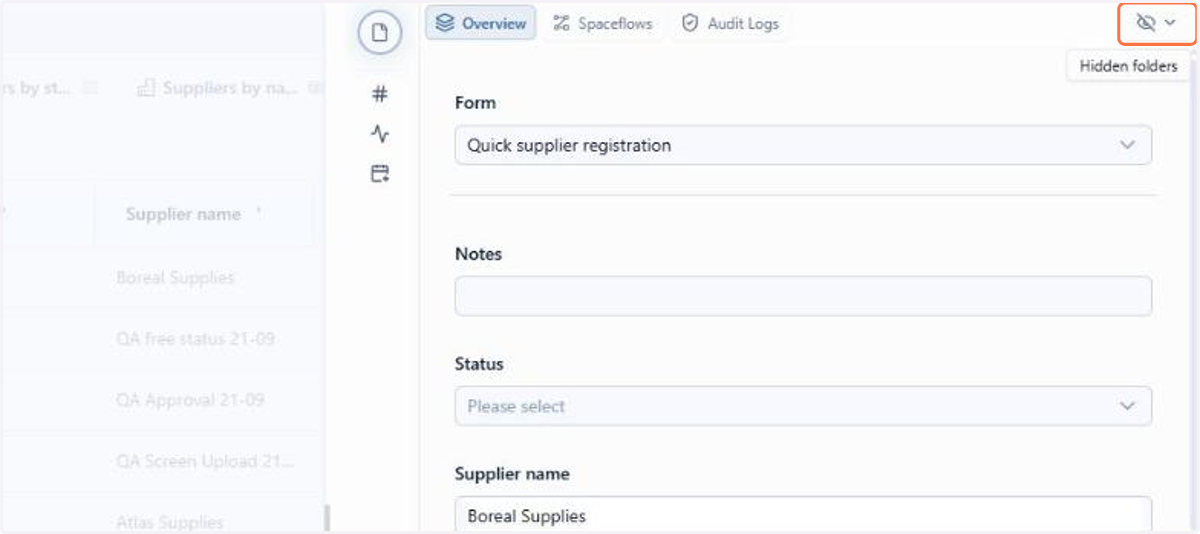Select the Overview tab
Image resolution: width=1200 pixels, height=534 pixels.
coord(481,23)
